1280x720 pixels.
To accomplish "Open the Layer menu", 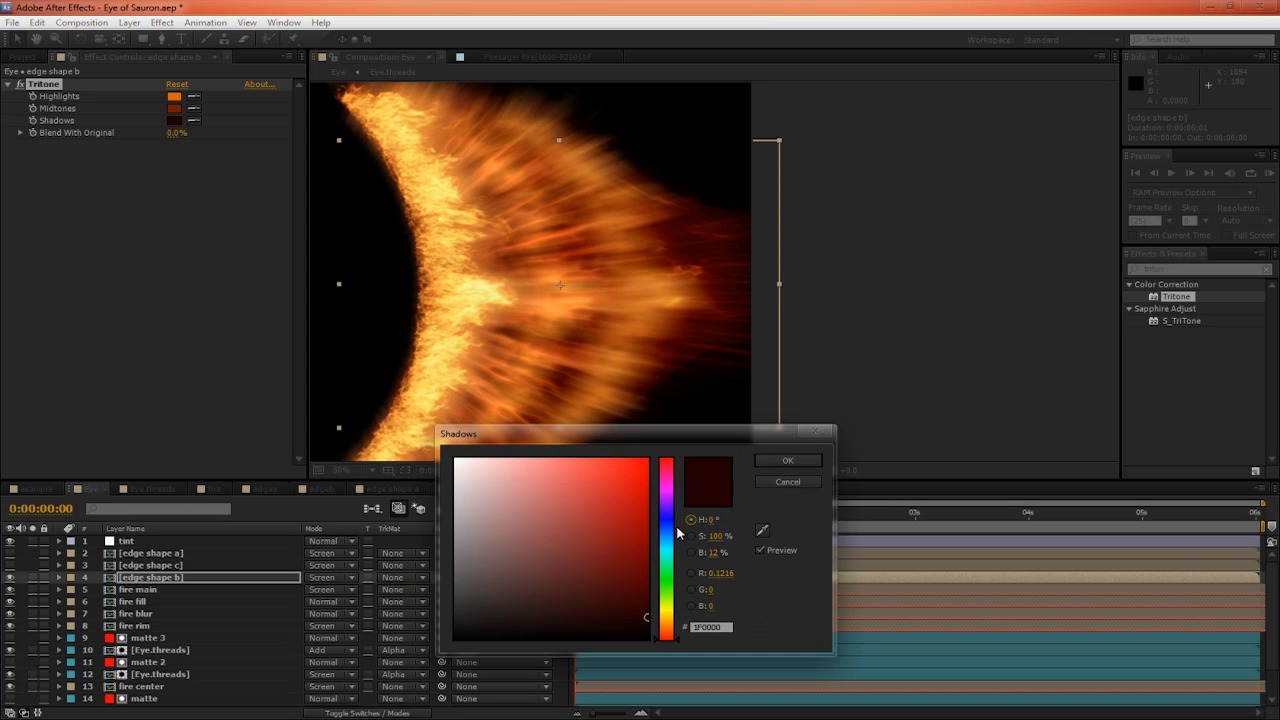I will pos(130,22).
